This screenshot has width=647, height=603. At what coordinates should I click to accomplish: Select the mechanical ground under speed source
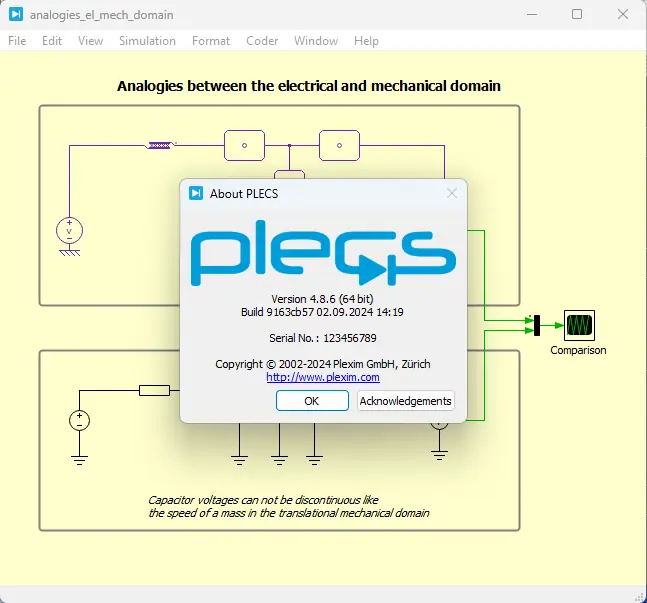(70, 252)
